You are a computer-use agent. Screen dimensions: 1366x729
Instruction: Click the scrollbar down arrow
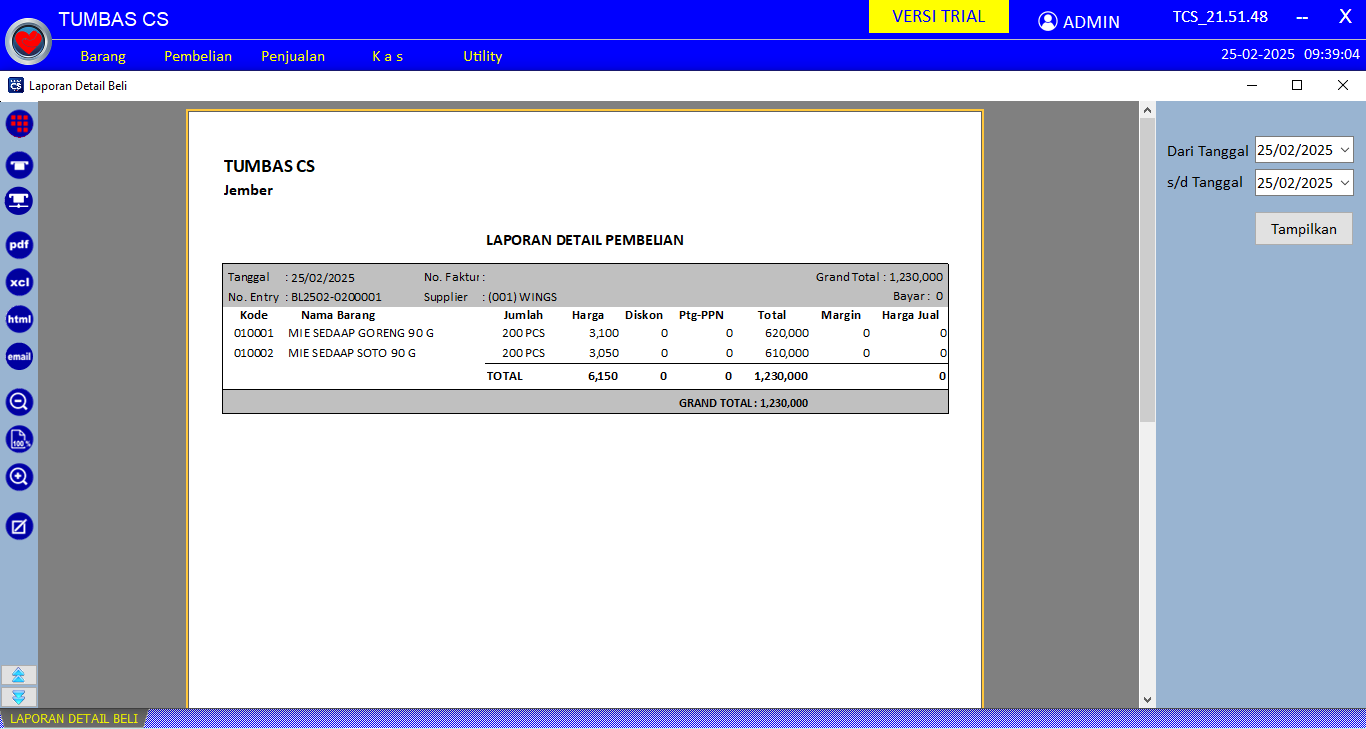coord(1147,700)
